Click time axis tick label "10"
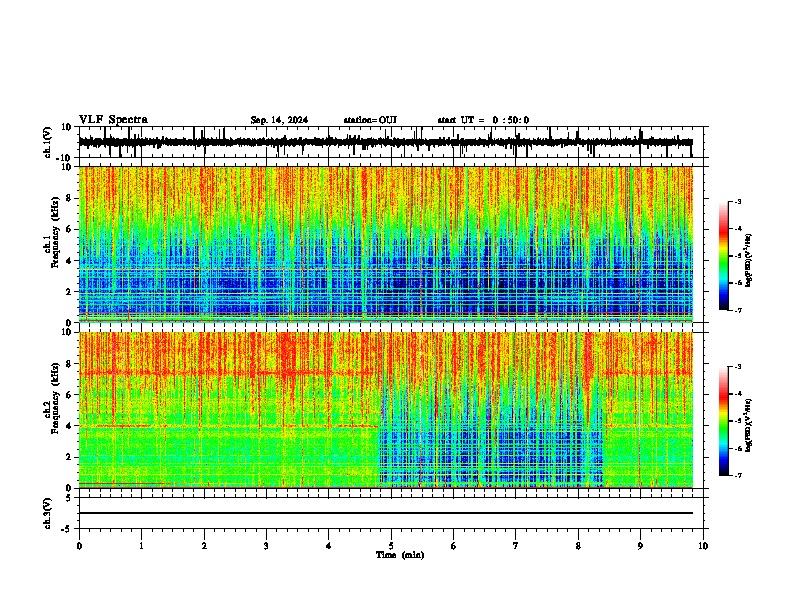 coord(703,546)
